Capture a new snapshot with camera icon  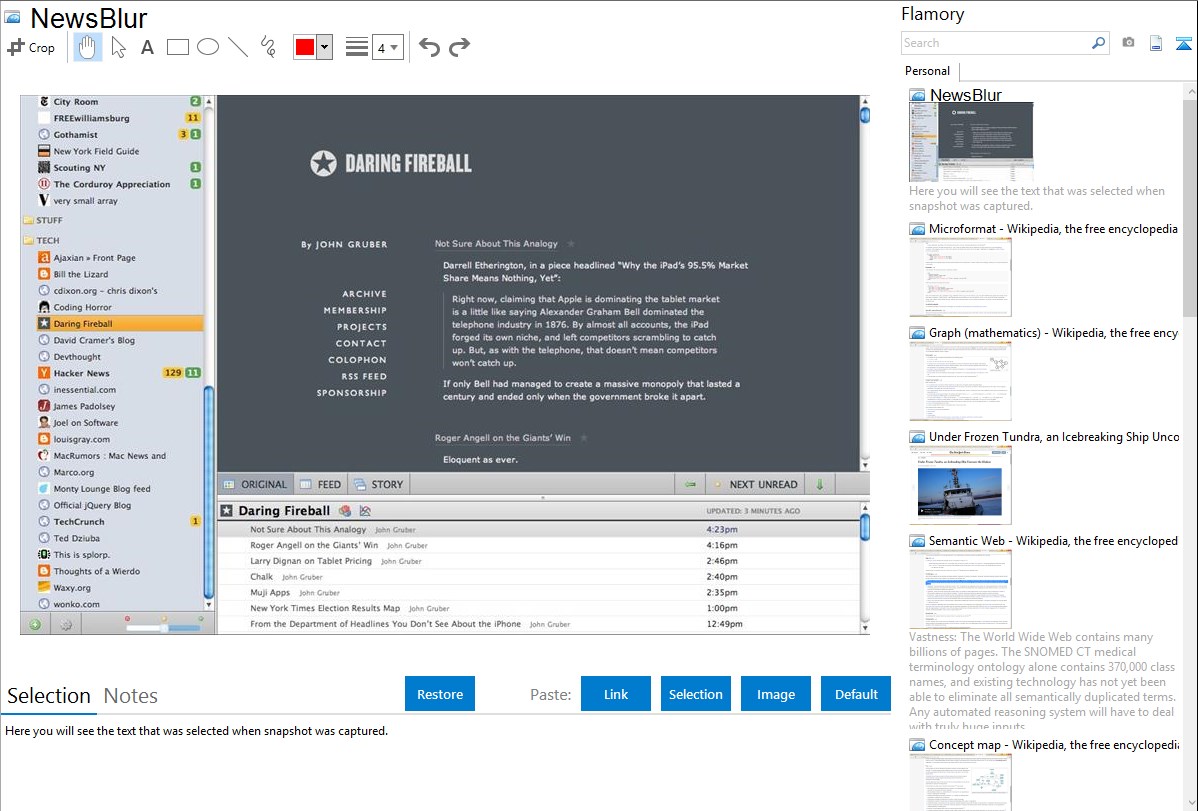tap(1128, 43)
